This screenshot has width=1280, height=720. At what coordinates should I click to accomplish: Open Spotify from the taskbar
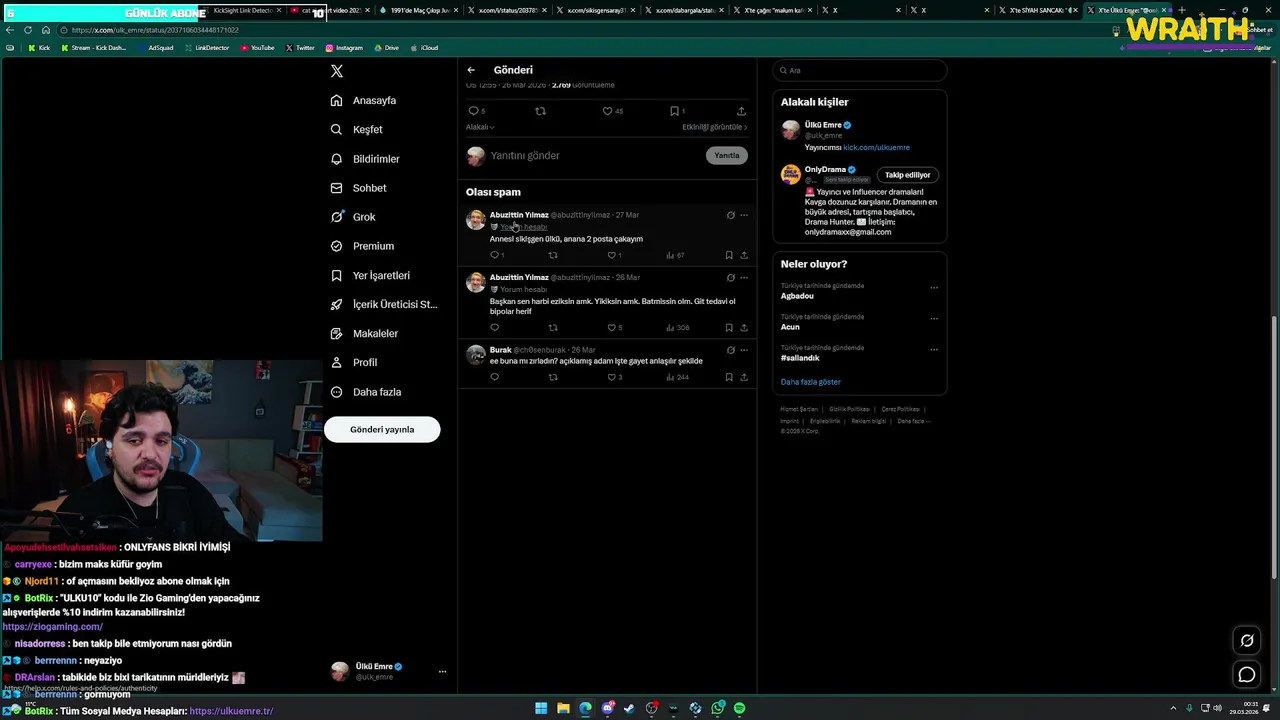pyautogui.click(x=739, y=708)
